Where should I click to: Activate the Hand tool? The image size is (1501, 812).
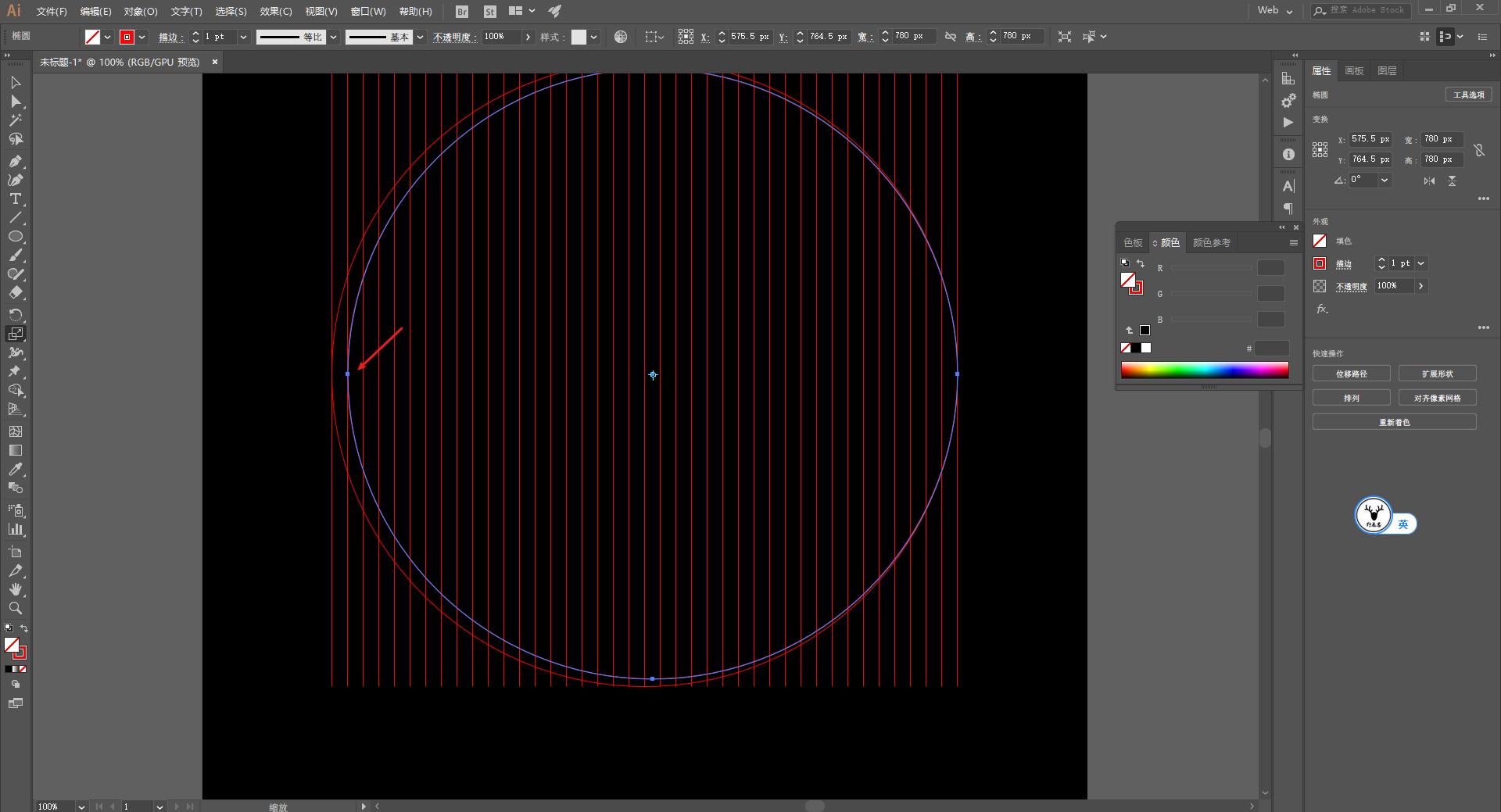(15, 590)
